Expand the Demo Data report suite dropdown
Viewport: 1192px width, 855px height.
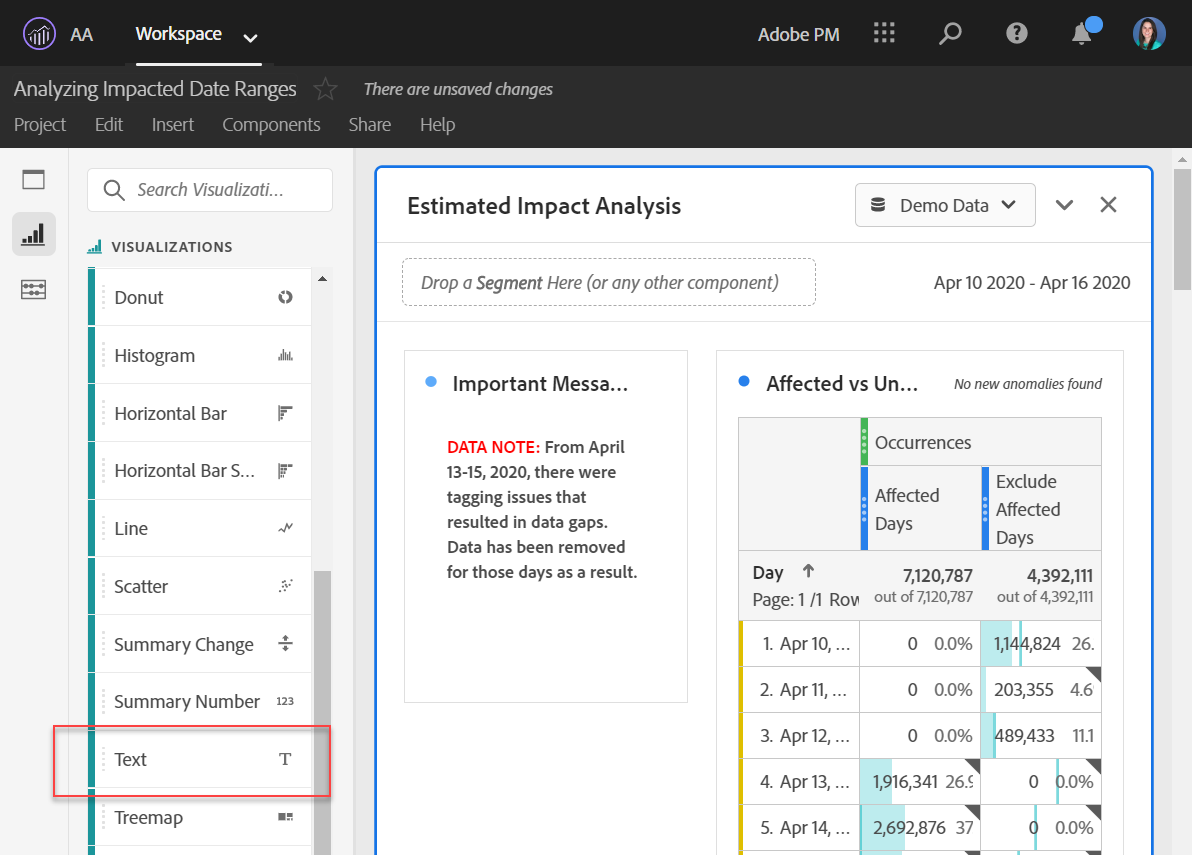(944, 205)
